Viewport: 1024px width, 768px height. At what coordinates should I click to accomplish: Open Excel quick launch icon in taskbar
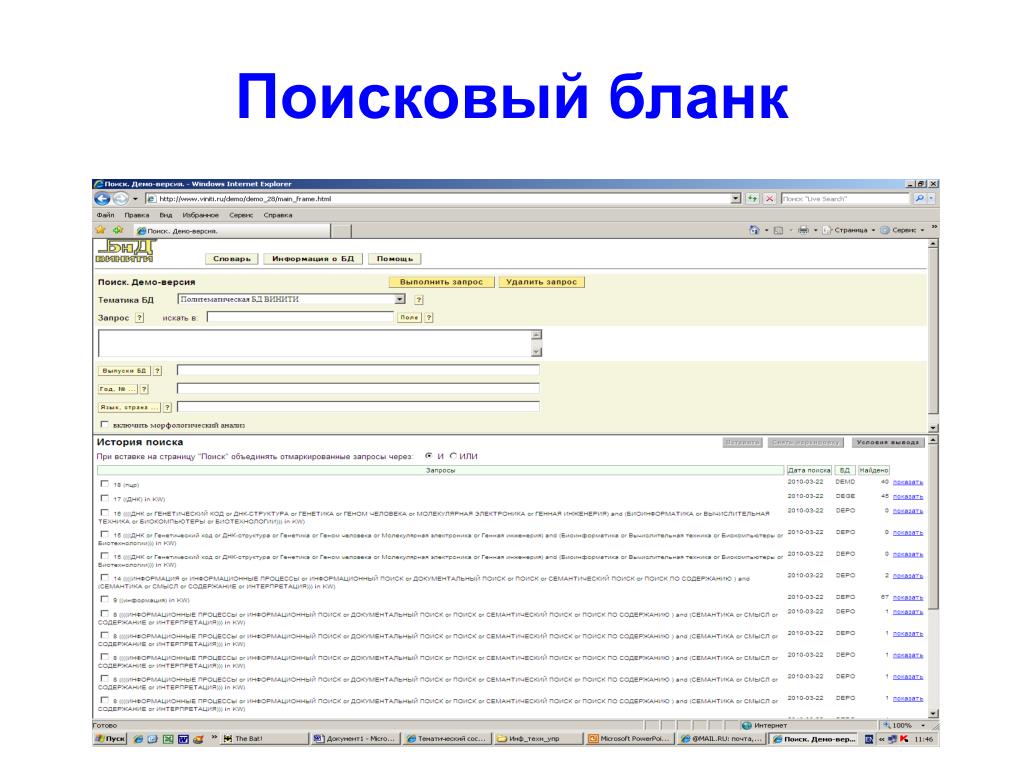click(x=168, y=739)
